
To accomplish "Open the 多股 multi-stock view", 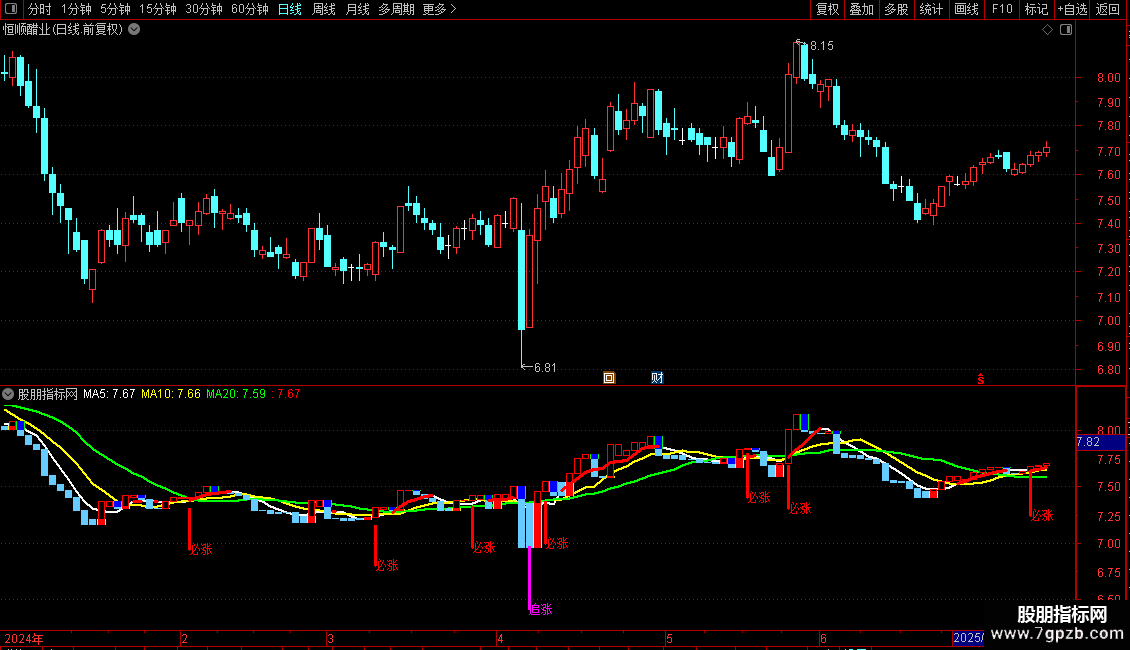I will [x=896, y=9].
